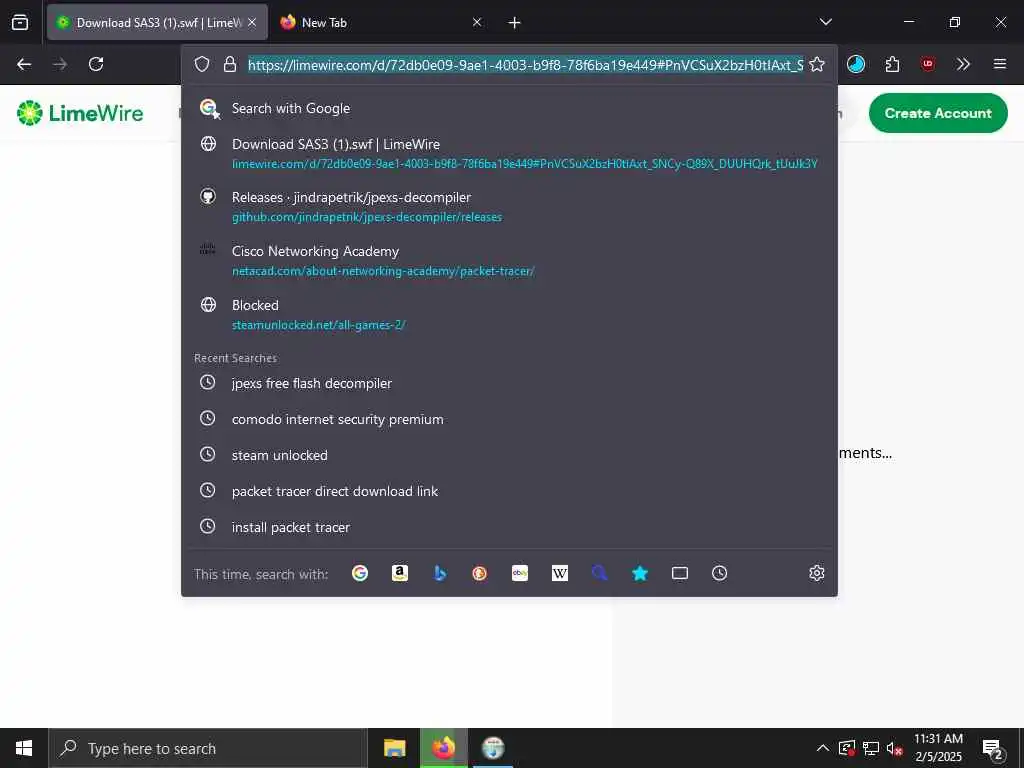Viewport: 1024px width, 768px height.
Task: Open the LimeWire home logo
Action: point(80,113)
